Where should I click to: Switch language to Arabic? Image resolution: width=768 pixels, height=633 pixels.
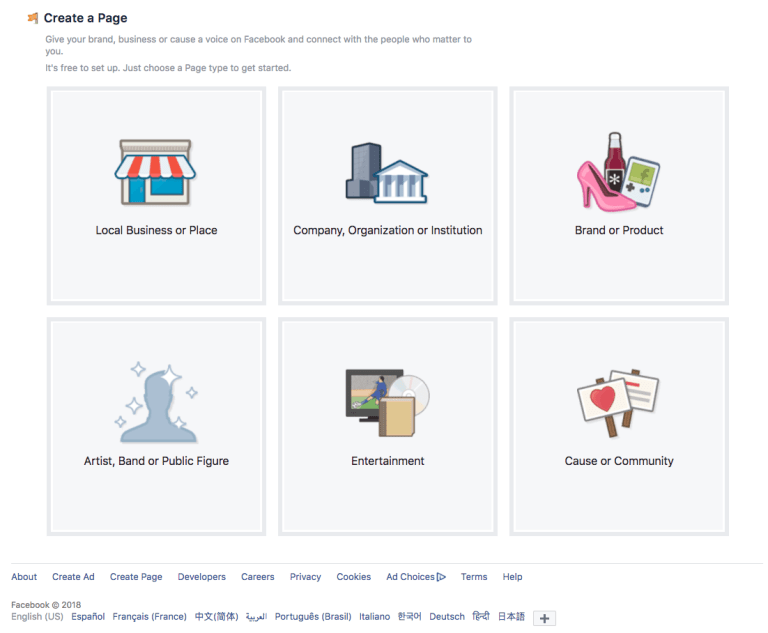(x=256, y=616)
